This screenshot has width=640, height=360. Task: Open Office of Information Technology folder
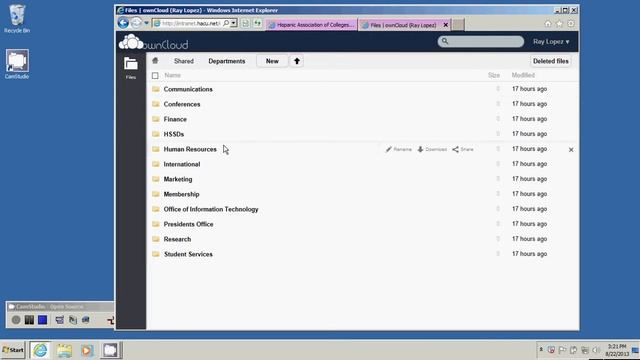pos(211,209)
